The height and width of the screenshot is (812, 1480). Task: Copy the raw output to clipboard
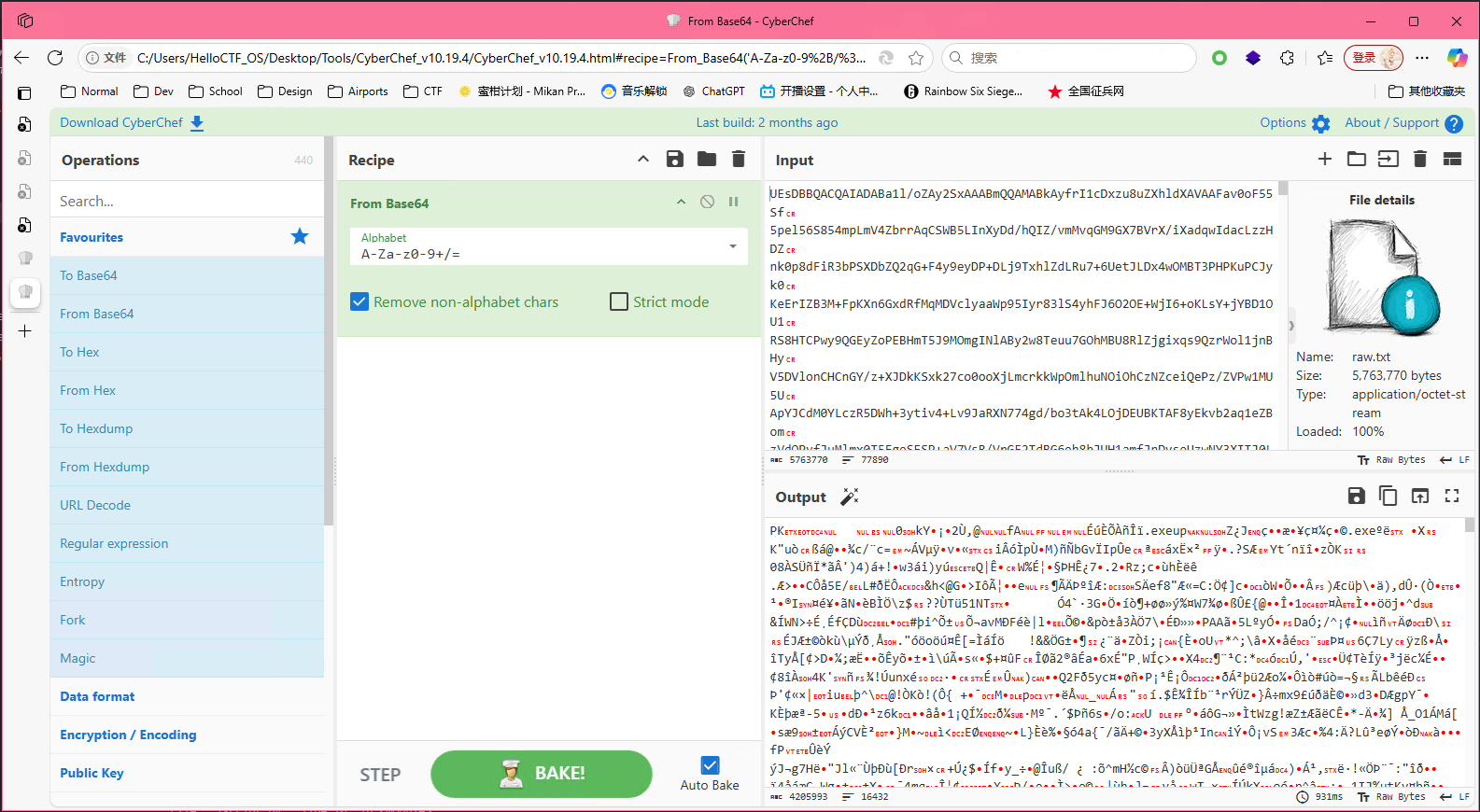(1388, 496)
